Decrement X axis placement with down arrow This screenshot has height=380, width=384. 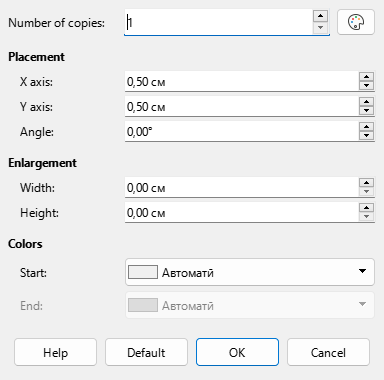coord(367,86)
